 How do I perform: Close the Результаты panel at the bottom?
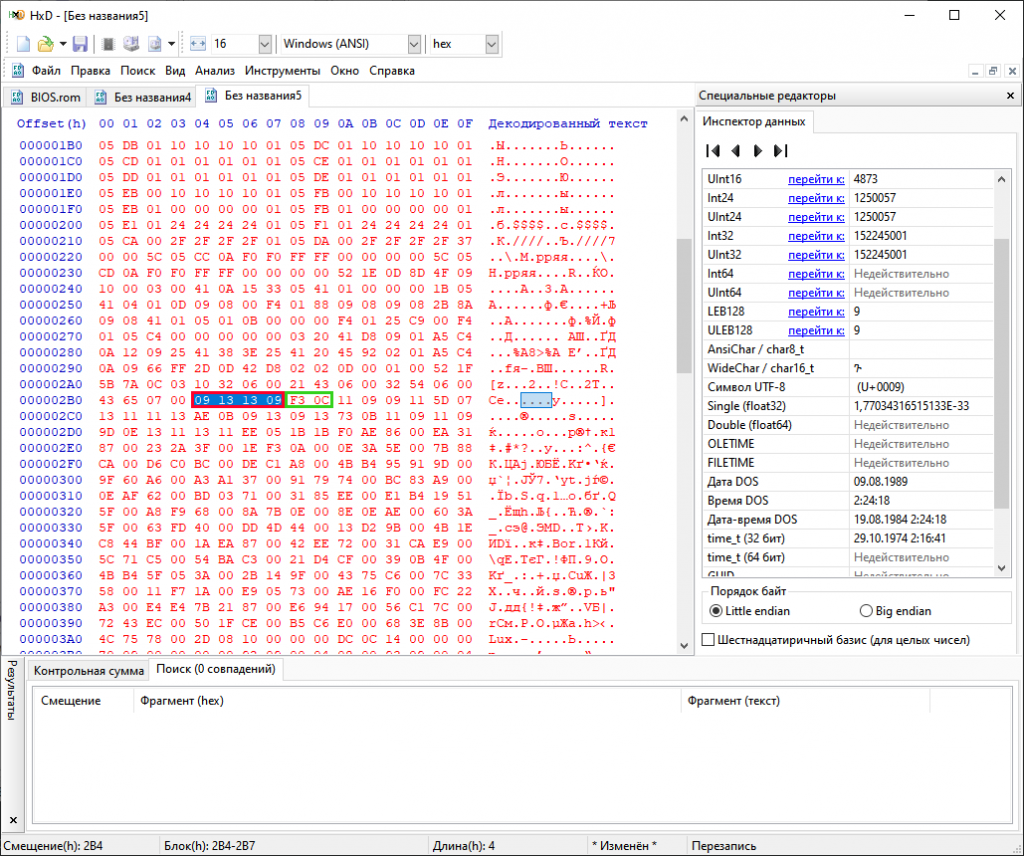[14, 819]
